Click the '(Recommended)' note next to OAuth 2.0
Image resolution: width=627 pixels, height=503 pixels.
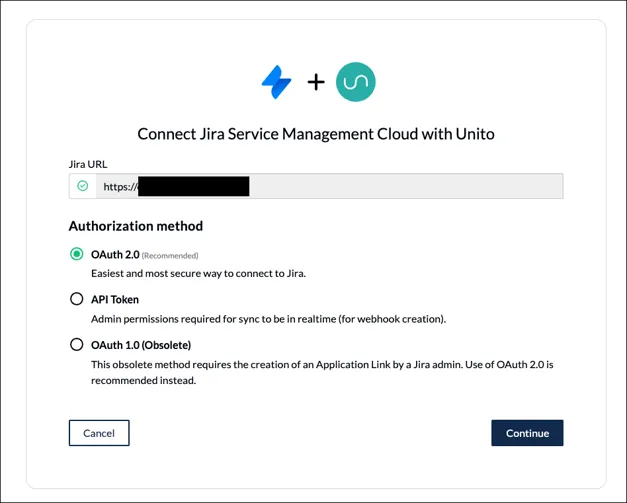point(170,256)
